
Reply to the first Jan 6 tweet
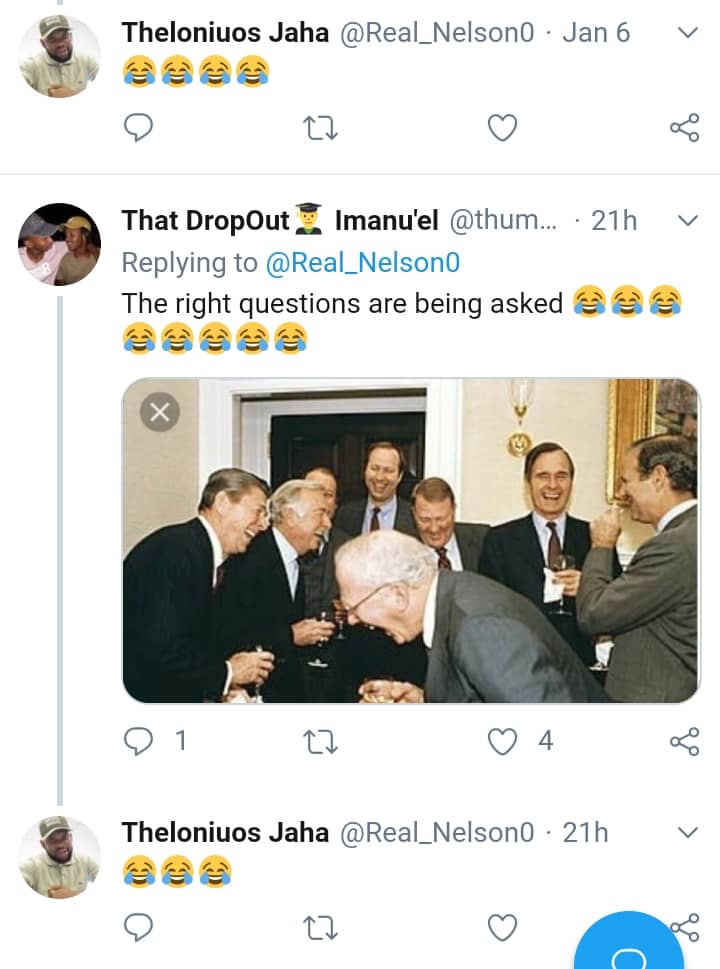[x=139, y=127]
